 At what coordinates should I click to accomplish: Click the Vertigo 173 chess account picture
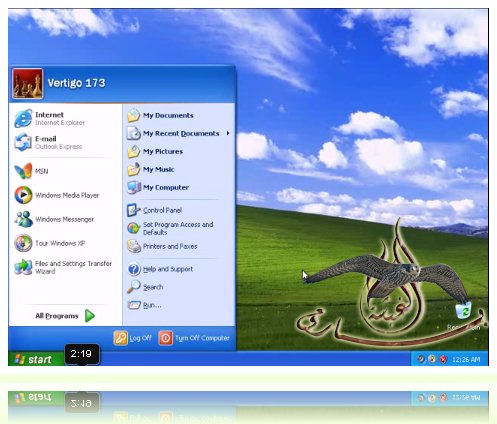pos(28,83)
